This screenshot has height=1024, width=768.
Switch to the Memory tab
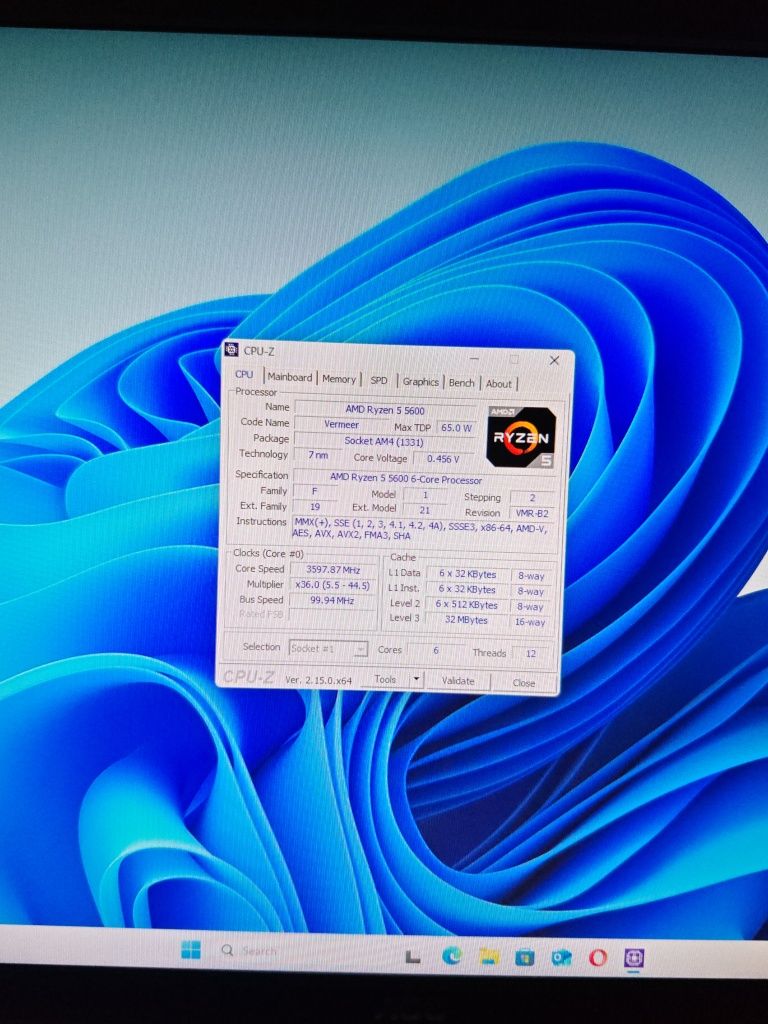[338, 379]
